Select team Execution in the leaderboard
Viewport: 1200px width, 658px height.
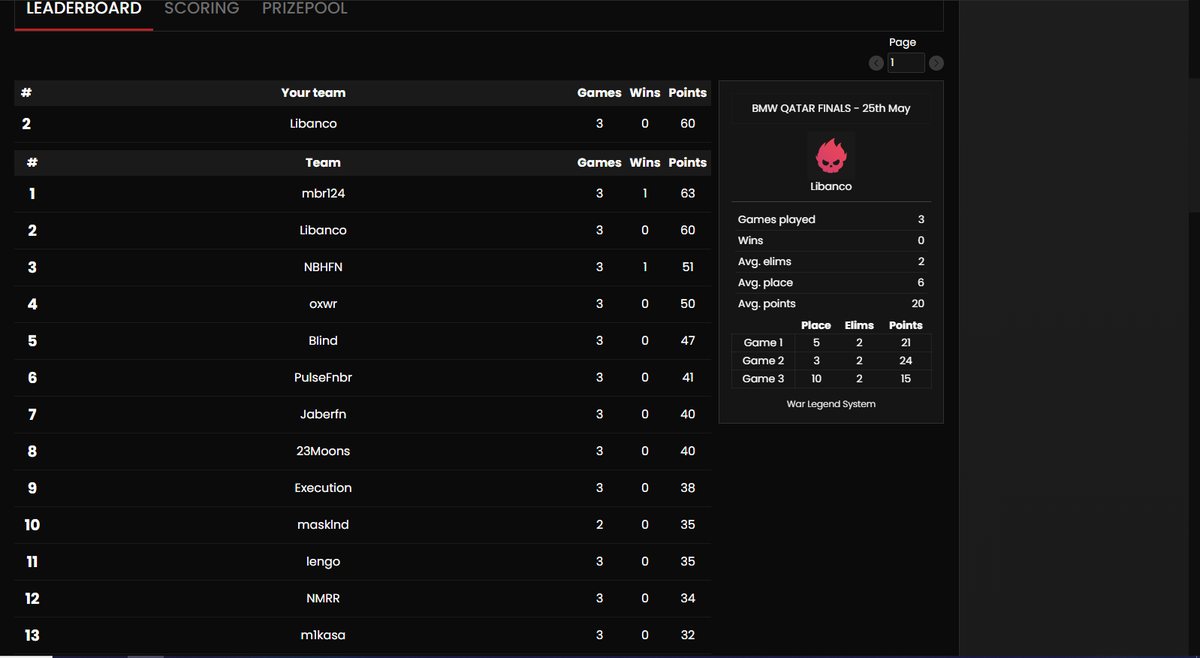coord(363,488)
